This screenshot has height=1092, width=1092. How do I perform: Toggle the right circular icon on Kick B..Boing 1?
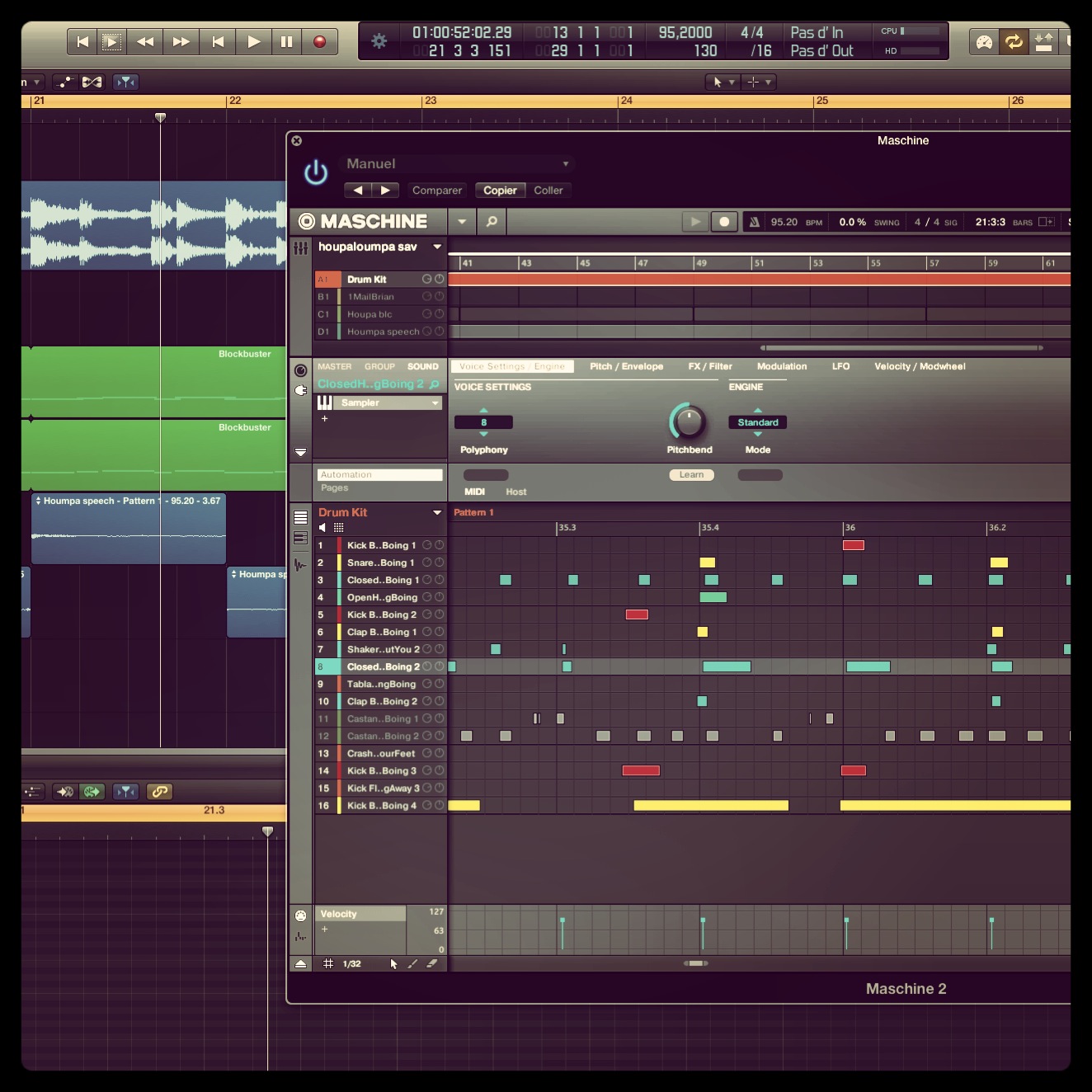click(440, 545)
